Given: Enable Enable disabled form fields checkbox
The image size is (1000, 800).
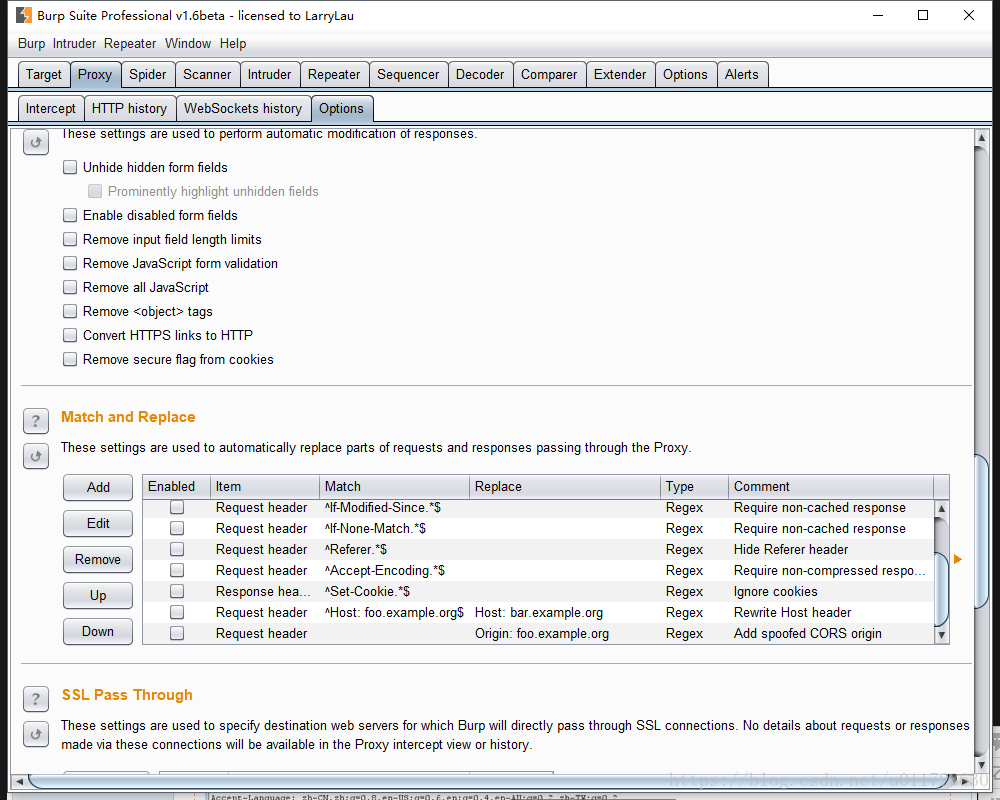Looking at the screenshot, I should 70,215.
